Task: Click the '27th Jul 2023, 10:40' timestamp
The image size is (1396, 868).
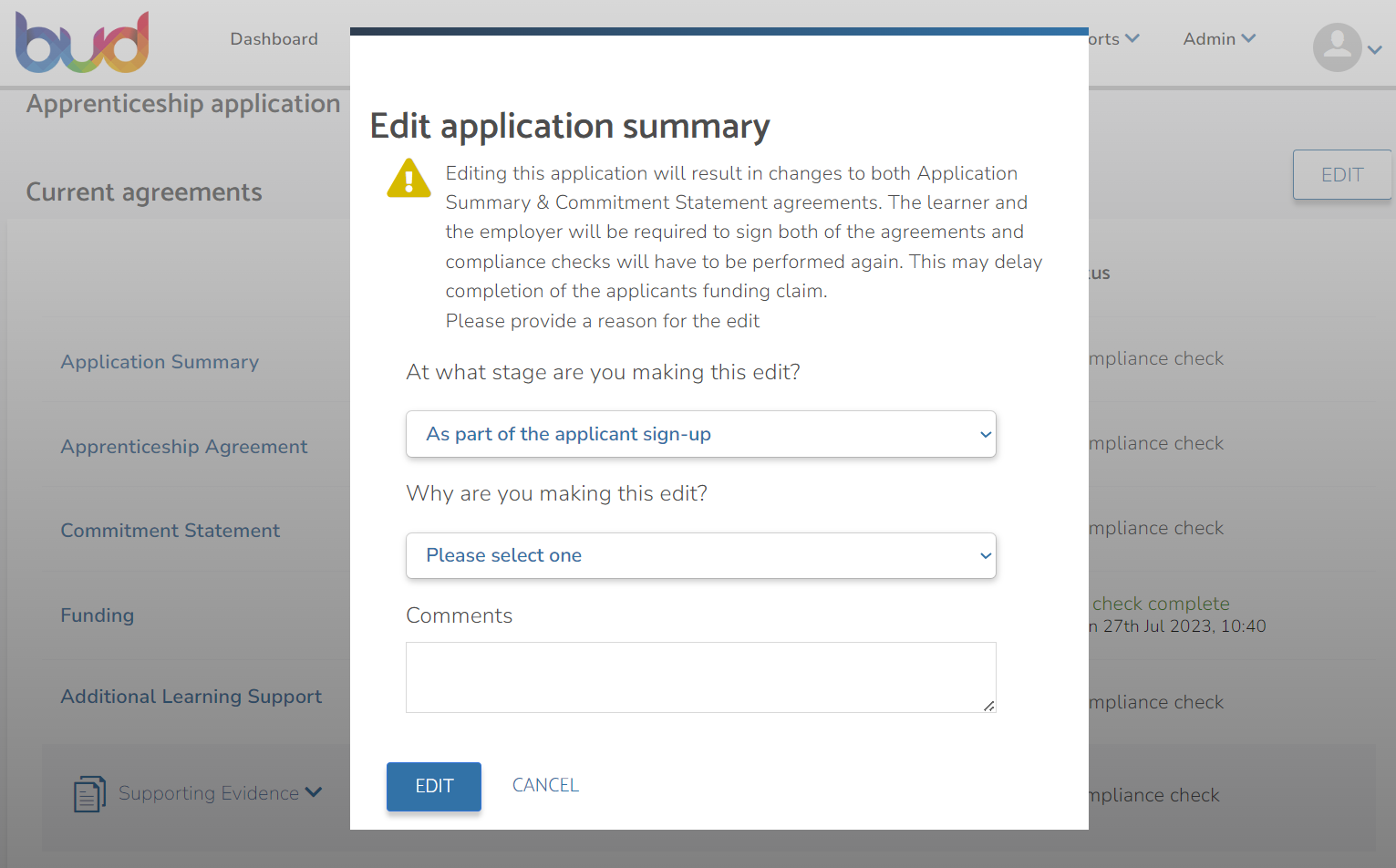Action: click(x=1184, y=626)
